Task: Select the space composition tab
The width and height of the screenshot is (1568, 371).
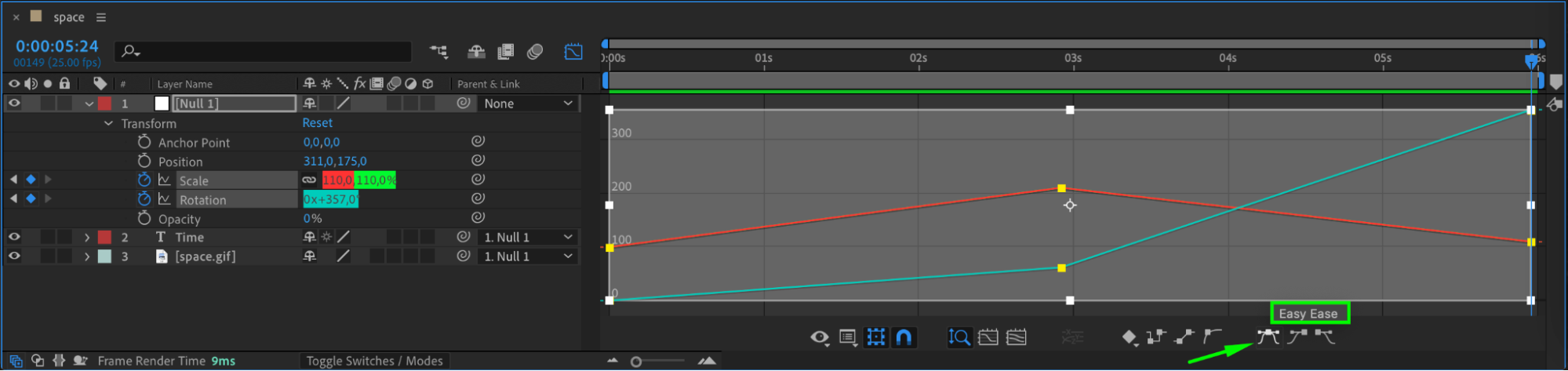Action: [68, 17]
